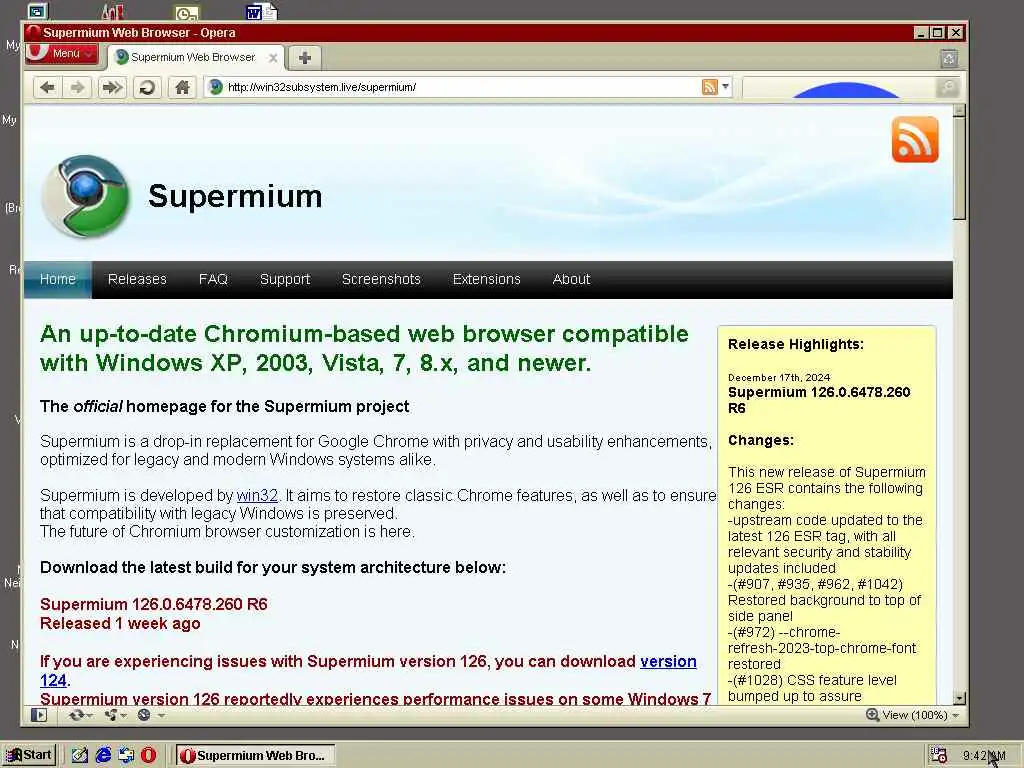
Task: Launch Internet Explorer from quick launch
Action: tap(103, 756)
